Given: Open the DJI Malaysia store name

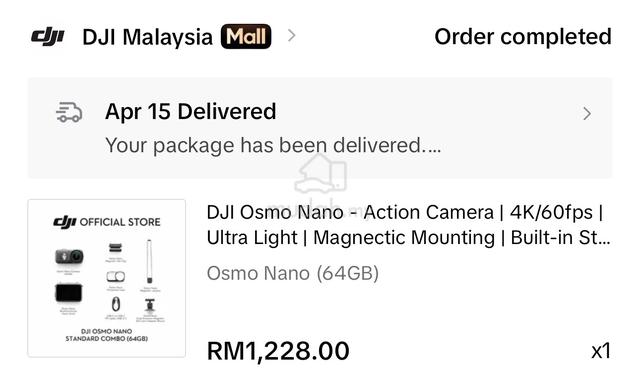Looking at the screenshot, I should pyautogui.click(x=147, y=37).
